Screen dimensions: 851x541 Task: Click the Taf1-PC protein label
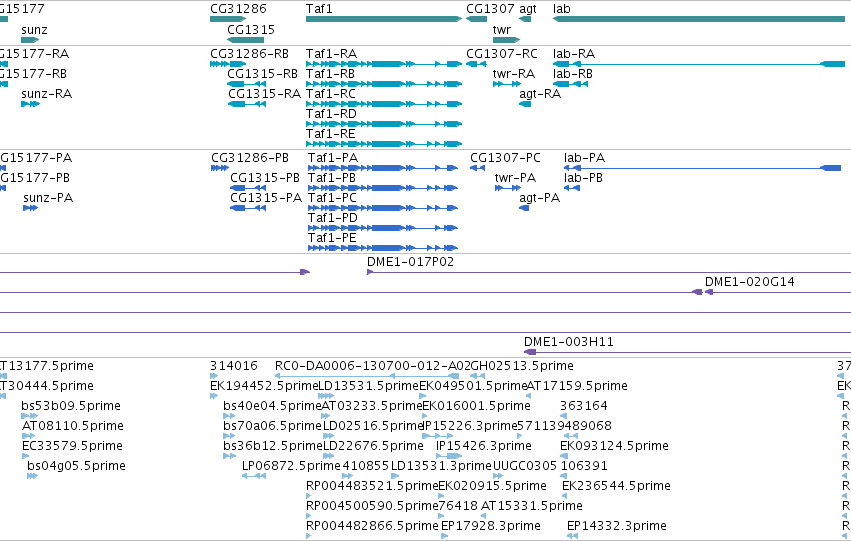pos(333,198)
